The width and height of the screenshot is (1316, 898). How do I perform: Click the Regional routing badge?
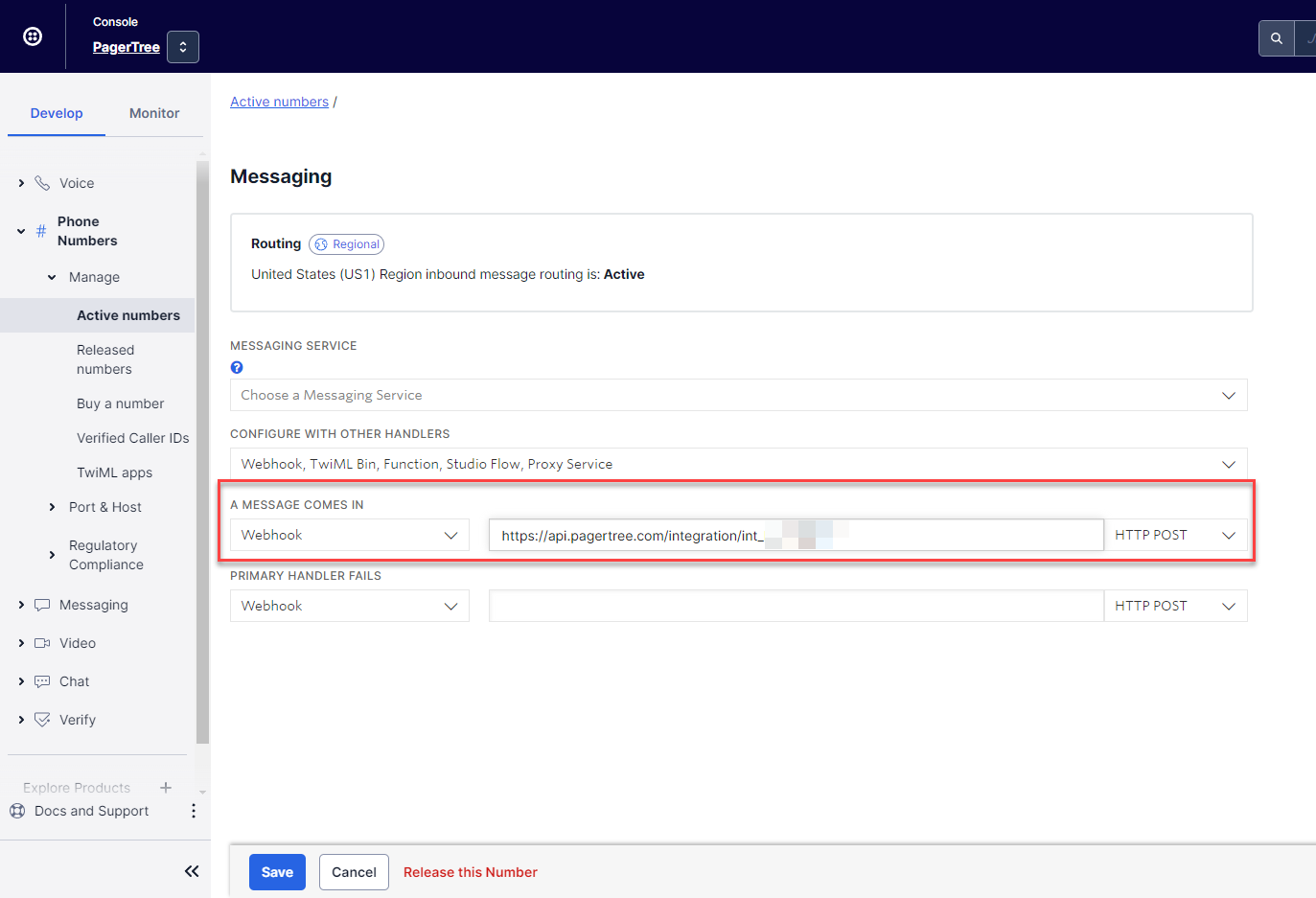pos(346,244)
